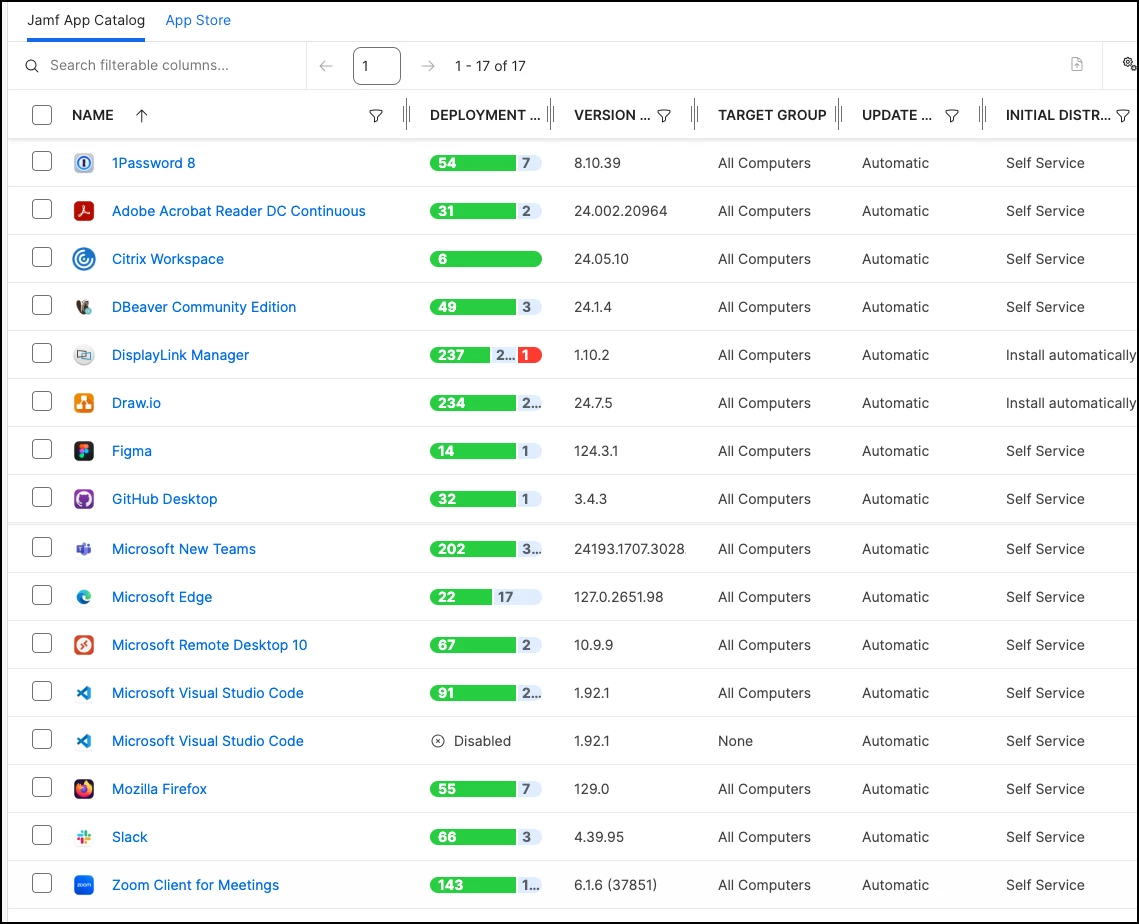The width and height of the screenshot is (1139, 924).
Task: Click the Draw.io app icon
Action: pos(84,402)
